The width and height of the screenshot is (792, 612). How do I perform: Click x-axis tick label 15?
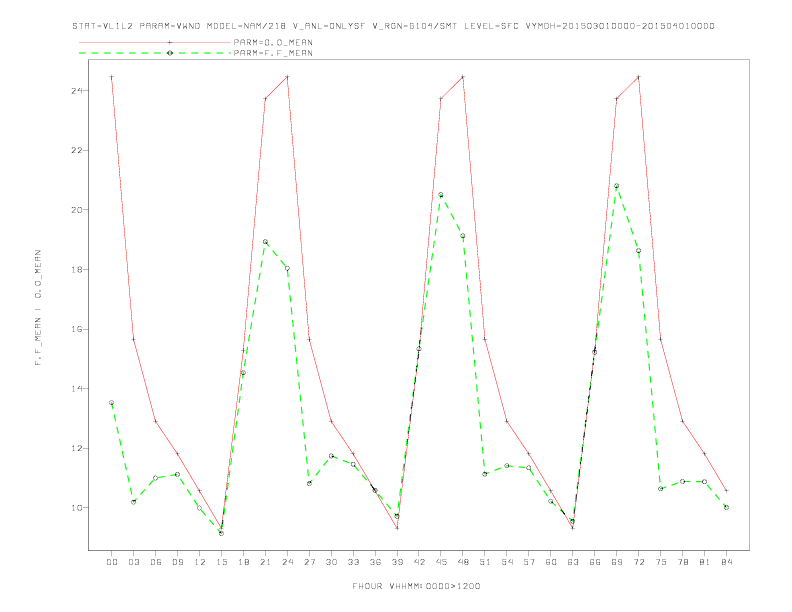(221, 562)
